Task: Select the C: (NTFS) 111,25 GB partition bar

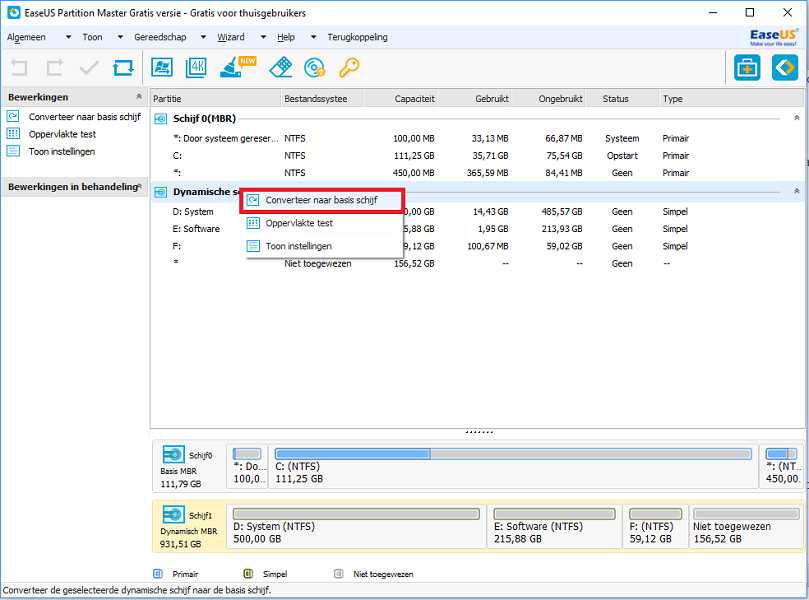Action: coord(513,466)
